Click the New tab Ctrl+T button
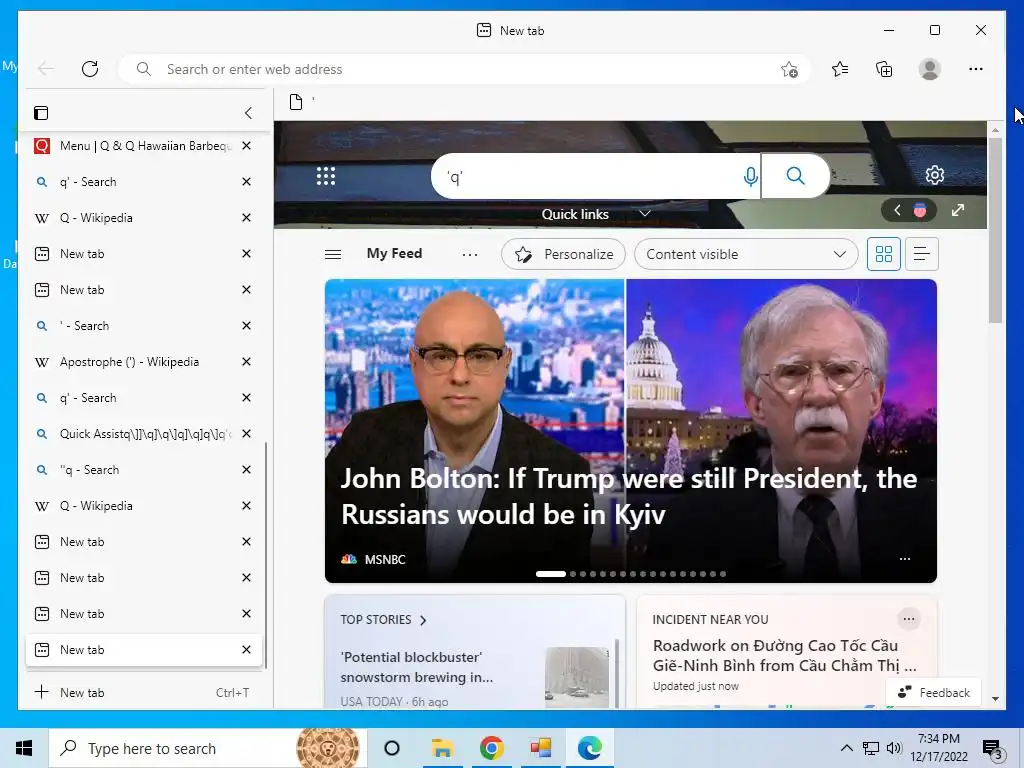The height and width of the screenshot is (768, 1024). pyautogui.click(x=144, y=692)
